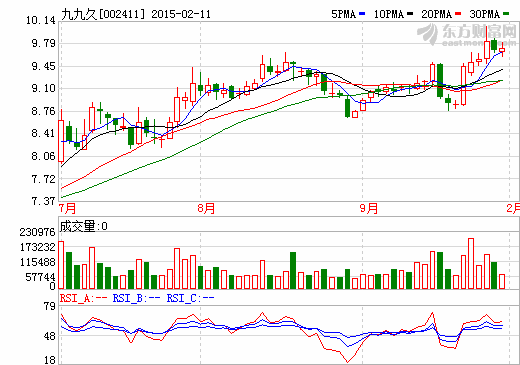The image size is (520, 365).
Task: Click the 10PMA legend label
Action: point(389,14)
